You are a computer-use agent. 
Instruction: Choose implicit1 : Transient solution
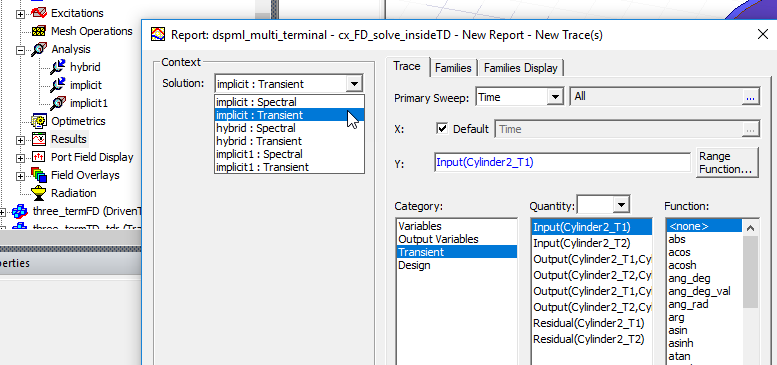point(289,167)
